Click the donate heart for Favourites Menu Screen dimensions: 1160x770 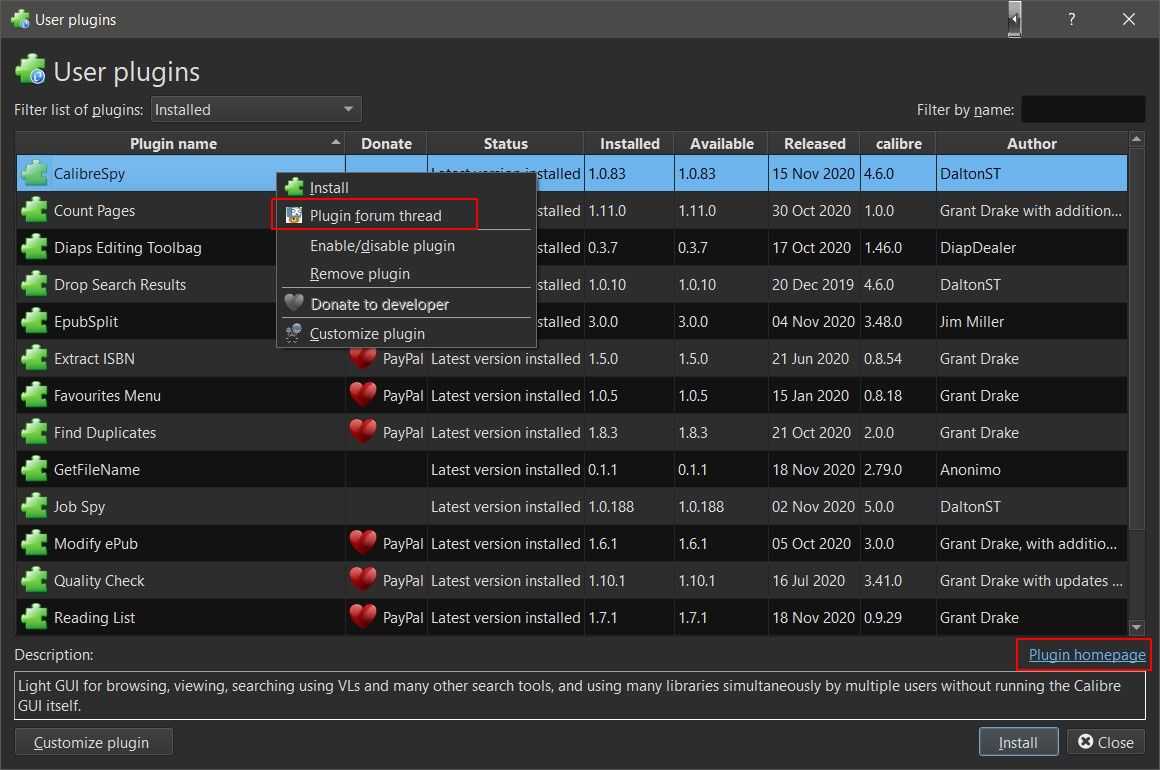point(362,394)
